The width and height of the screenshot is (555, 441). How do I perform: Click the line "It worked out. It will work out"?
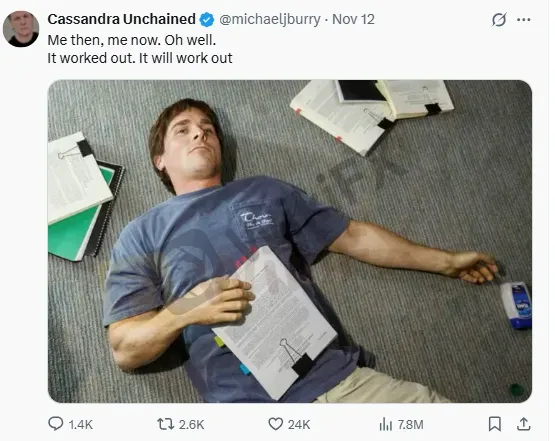click(x=140, y=58)
